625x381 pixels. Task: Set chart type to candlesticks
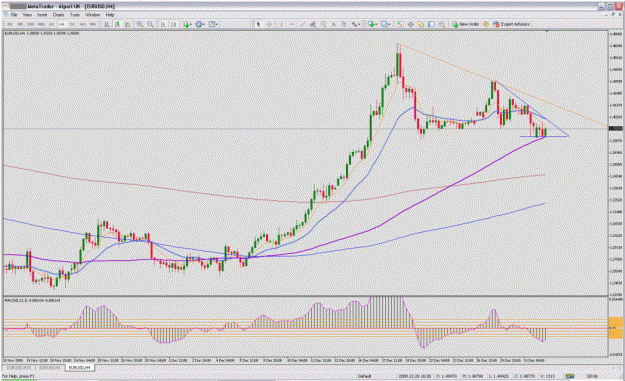[118, 24]
